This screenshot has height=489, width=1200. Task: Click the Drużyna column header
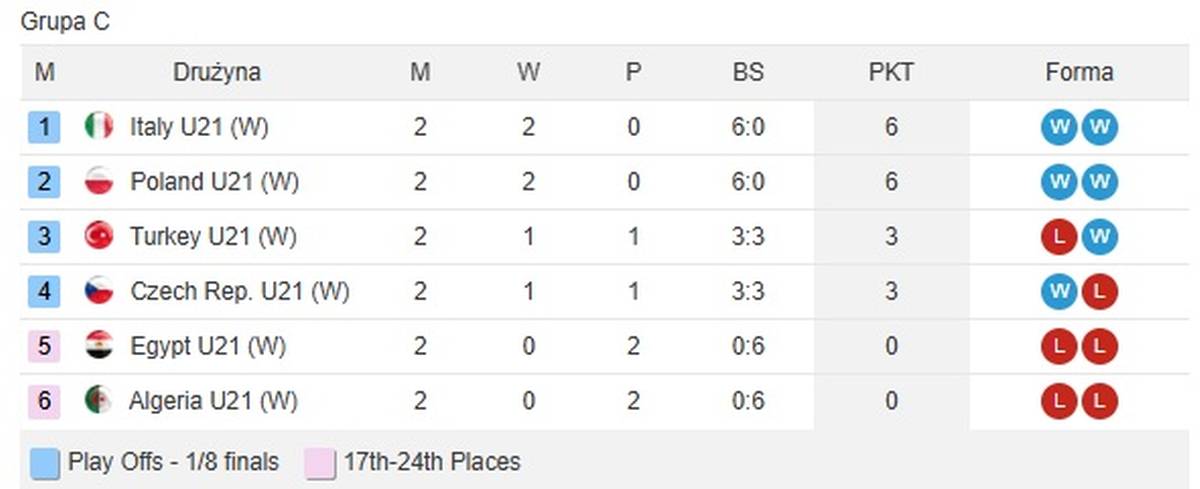pos(217,72)
